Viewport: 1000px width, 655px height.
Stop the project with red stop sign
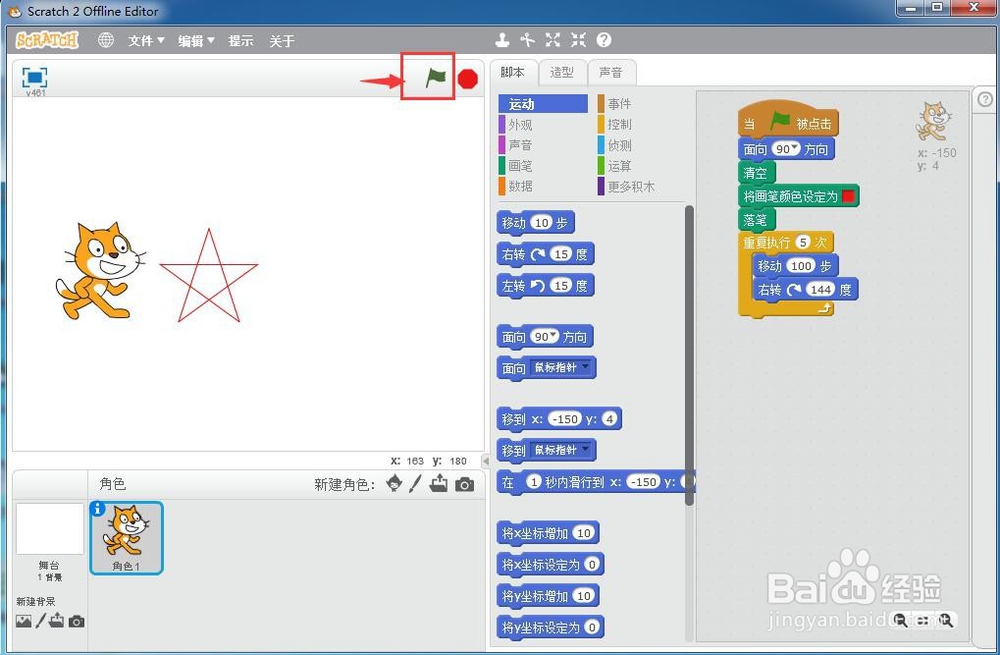coord(467,79)
